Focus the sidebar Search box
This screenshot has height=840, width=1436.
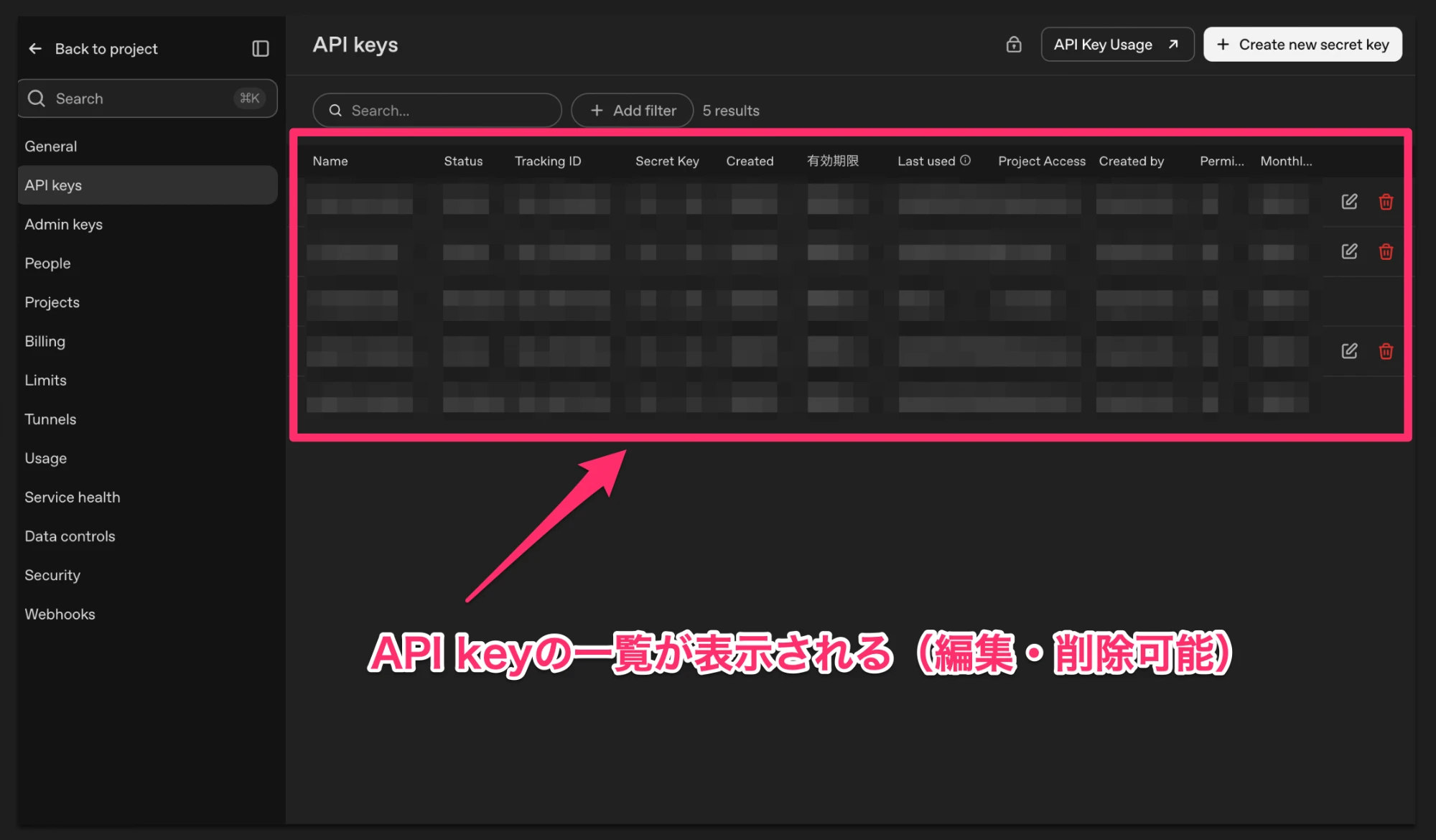click(148, 98)
